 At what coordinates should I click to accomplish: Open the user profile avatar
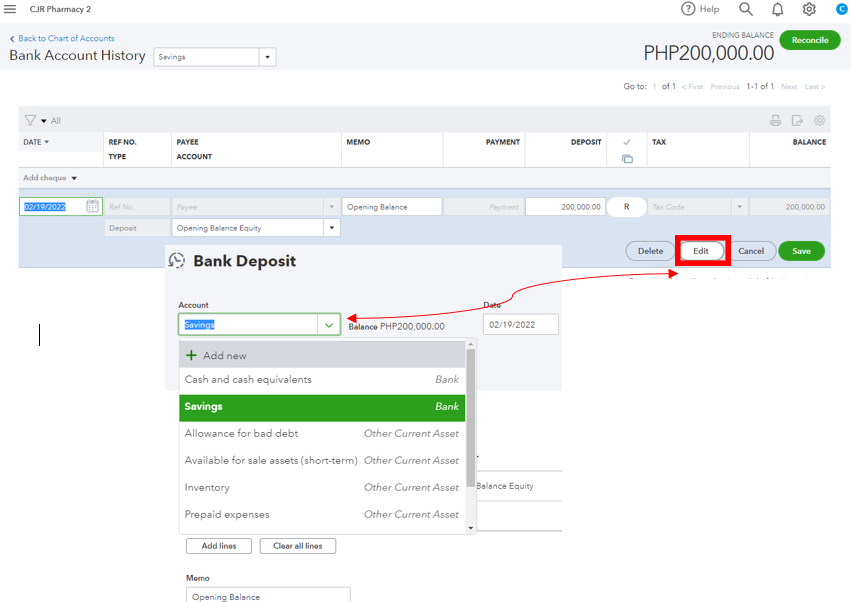click(842, 9)
